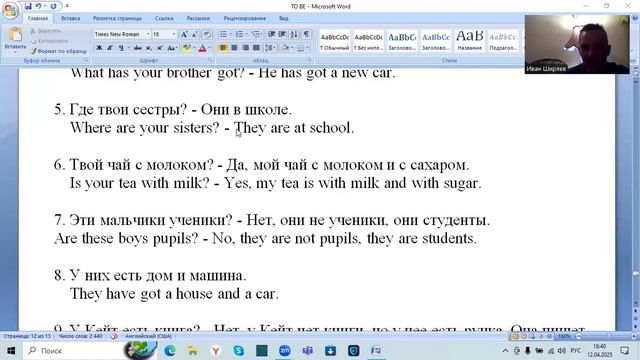
Task: Undo the last action
Action: coord(39,6)
